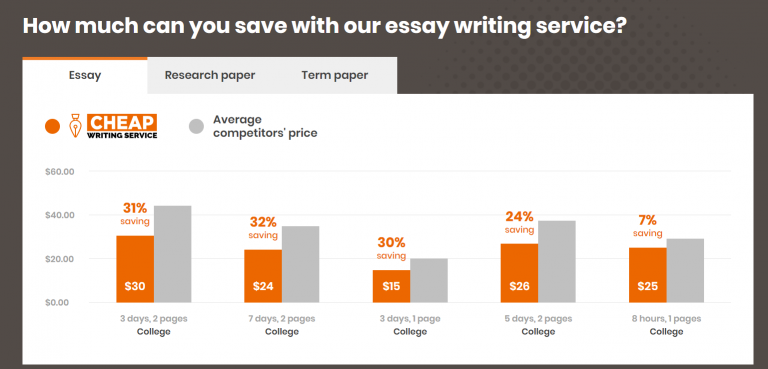The height and width of the screenshot is (369, 768).
Task: Select the orange $30 bar
Action: pyautogui.click(x=135, y=269)
